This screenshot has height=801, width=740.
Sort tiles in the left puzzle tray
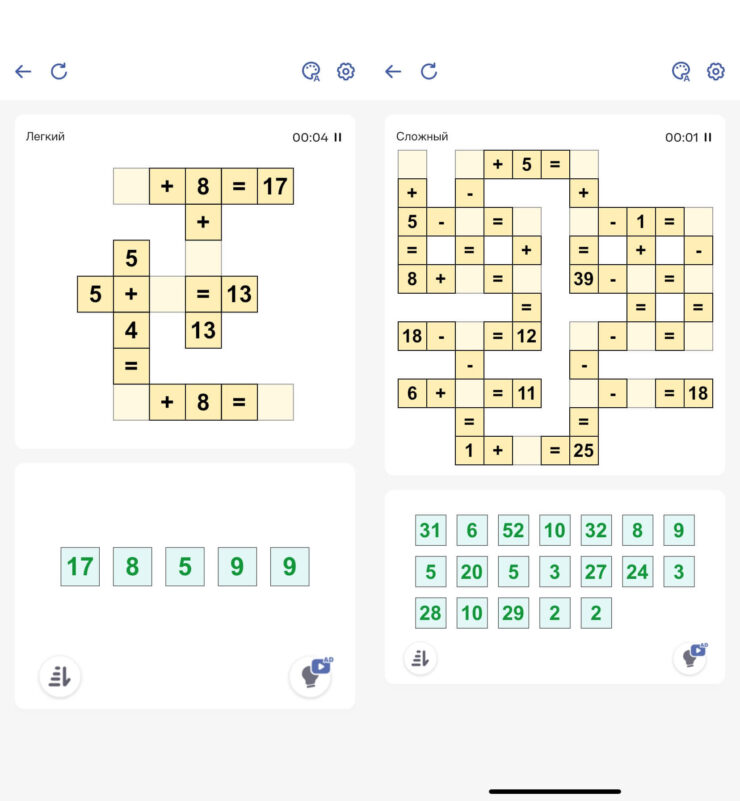coord(60,677)
